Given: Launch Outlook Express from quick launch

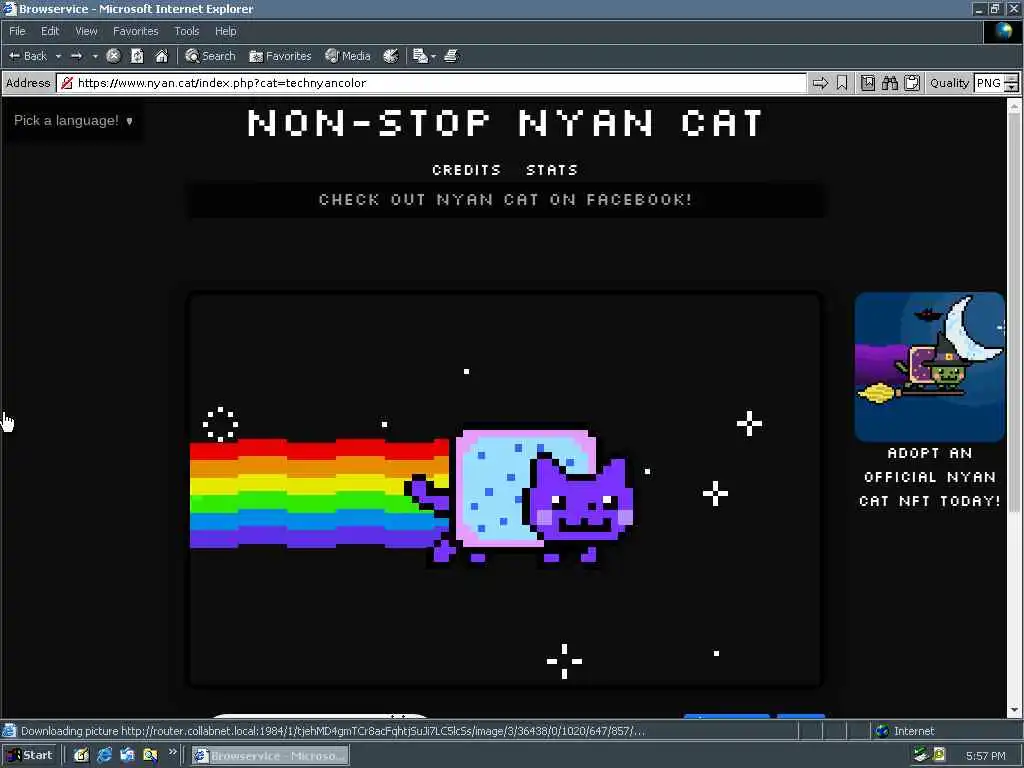Looking at the screenshot, I should click(127, 756).
